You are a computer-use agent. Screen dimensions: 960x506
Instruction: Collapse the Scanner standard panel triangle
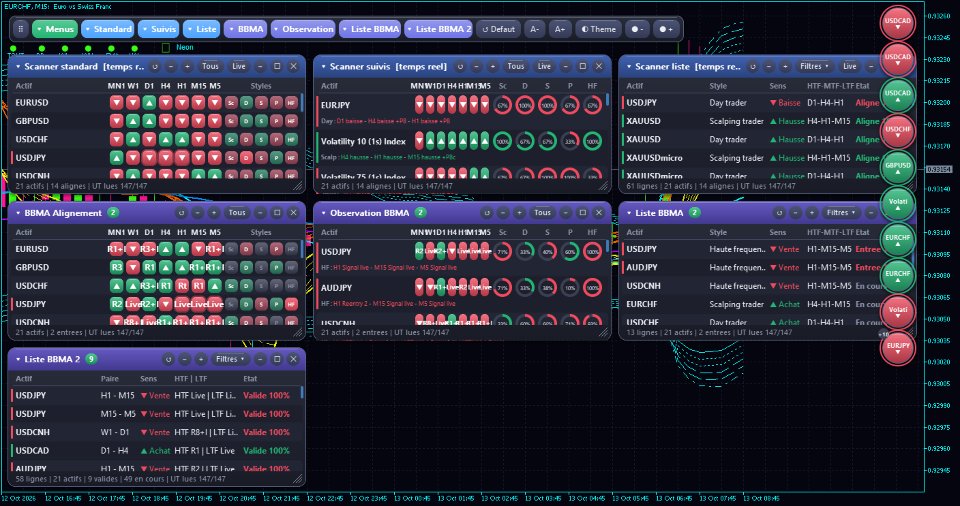[18, 66]
